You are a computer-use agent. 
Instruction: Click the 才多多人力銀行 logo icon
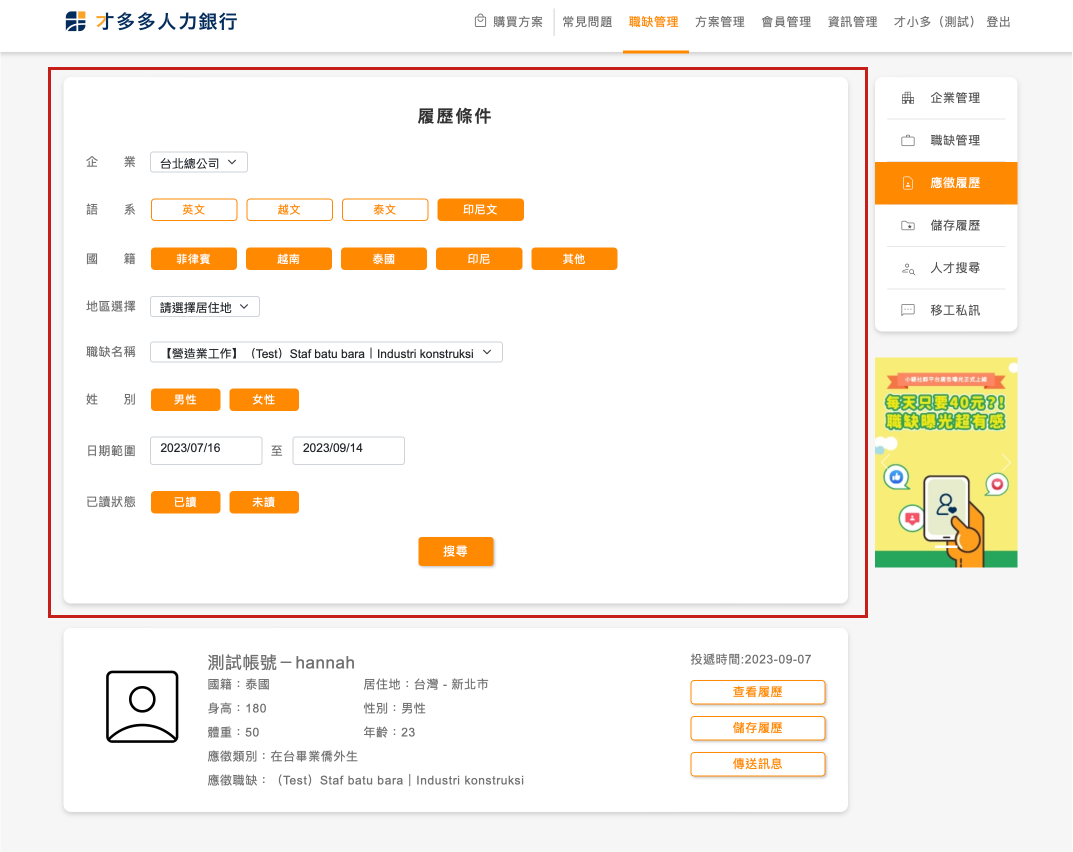76,22
